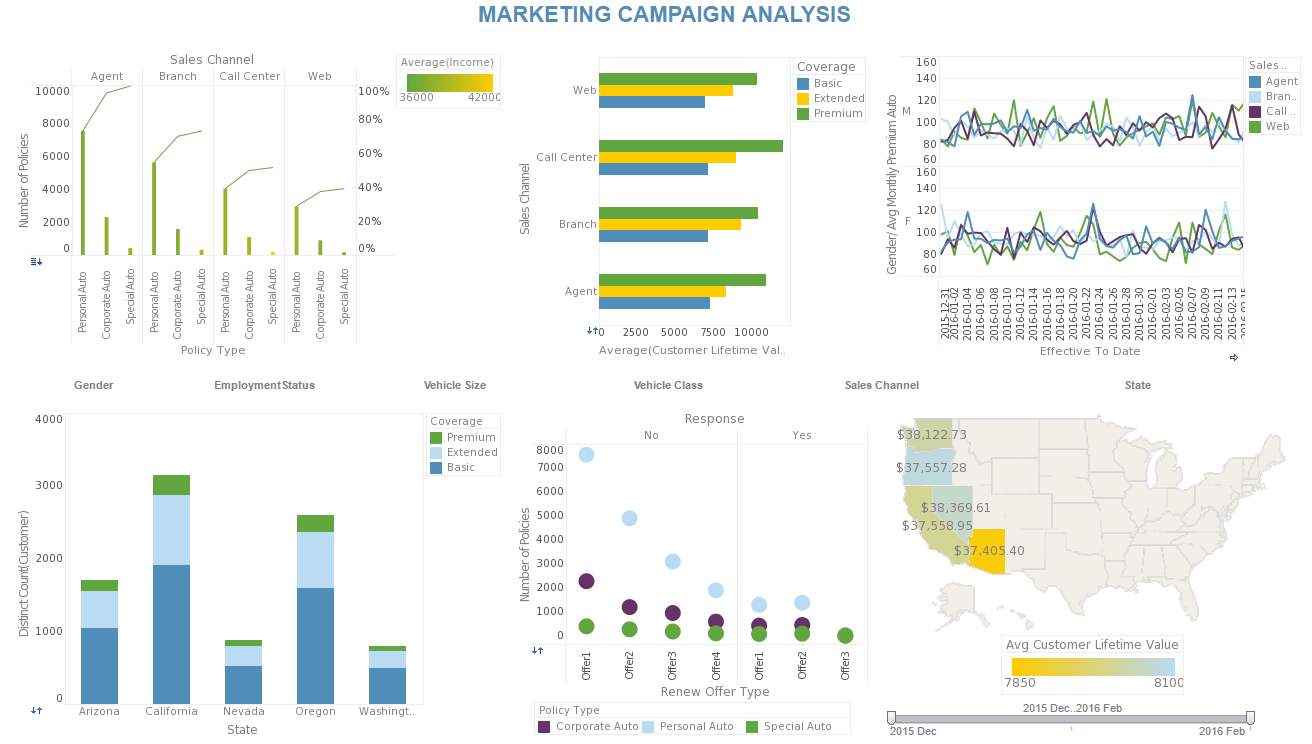Screen dimensions: 1312x744
Task: Click the right handle of the date range slider
Action: [x=1250, y=717]
